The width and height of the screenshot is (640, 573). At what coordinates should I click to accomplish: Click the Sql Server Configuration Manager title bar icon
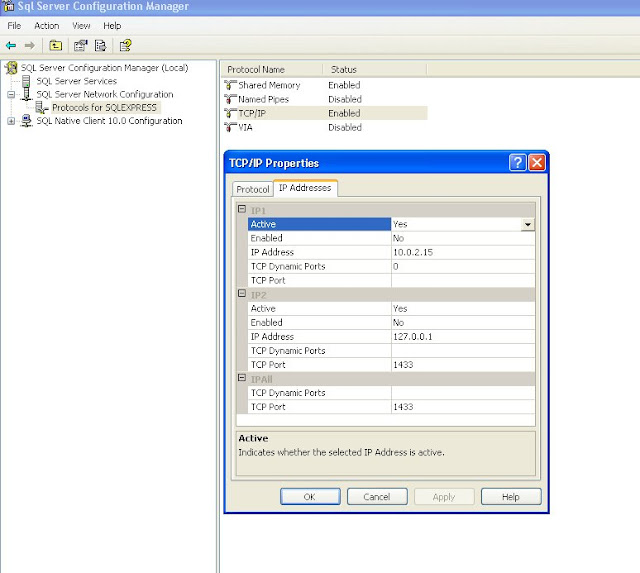point(9,6)
